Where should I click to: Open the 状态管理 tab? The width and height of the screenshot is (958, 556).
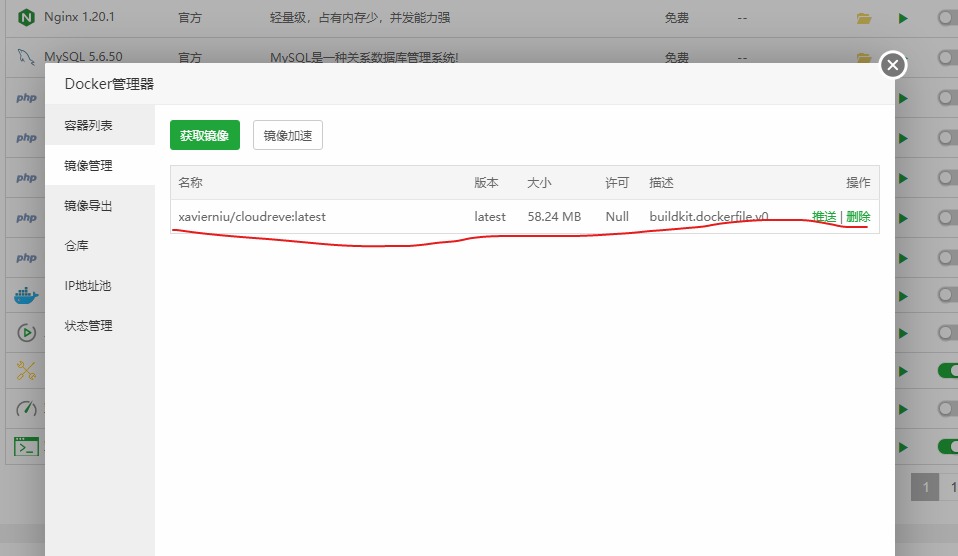coord(100,326)
